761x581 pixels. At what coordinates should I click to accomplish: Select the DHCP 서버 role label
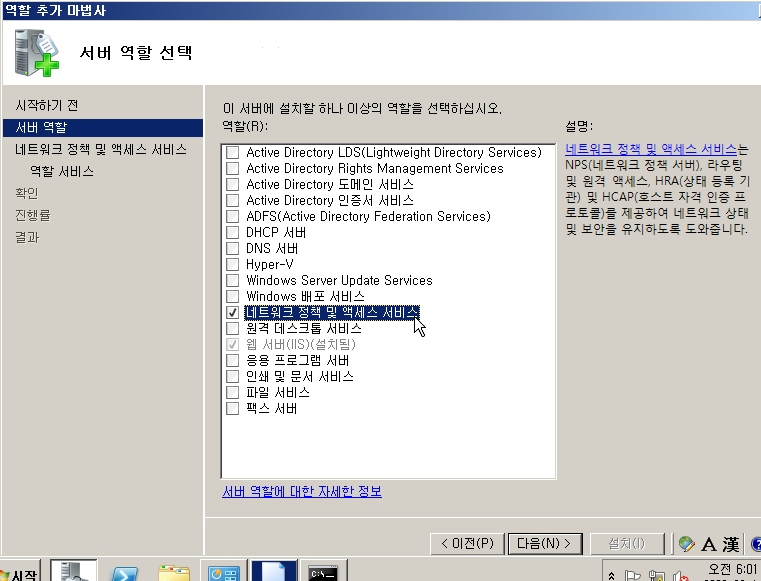[276, 232]
